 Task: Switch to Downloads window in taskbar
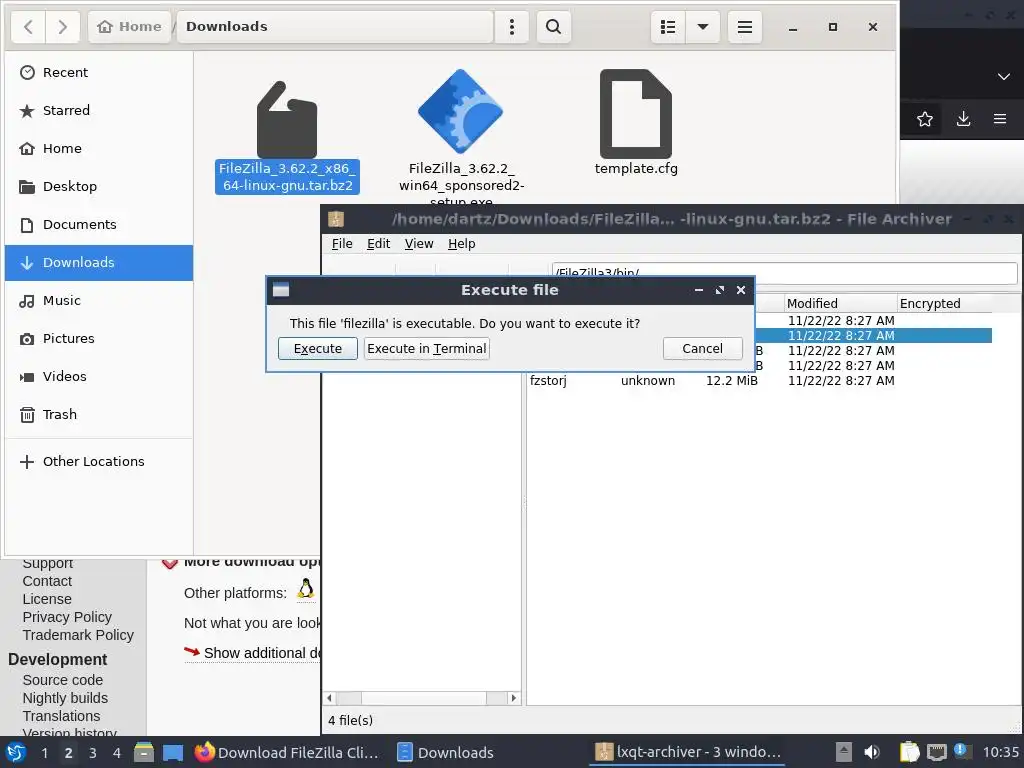pos(445,752)
